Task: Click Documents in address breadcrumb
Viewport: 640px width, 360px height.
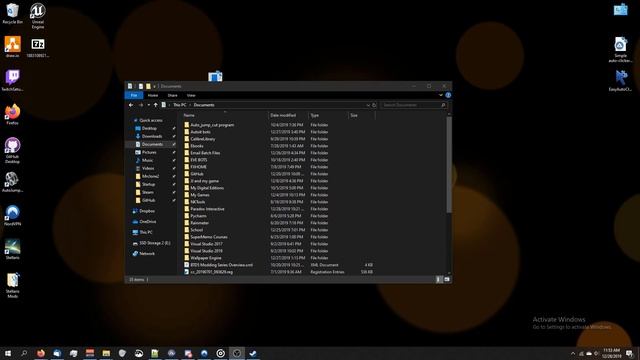Action: [204, 105]
